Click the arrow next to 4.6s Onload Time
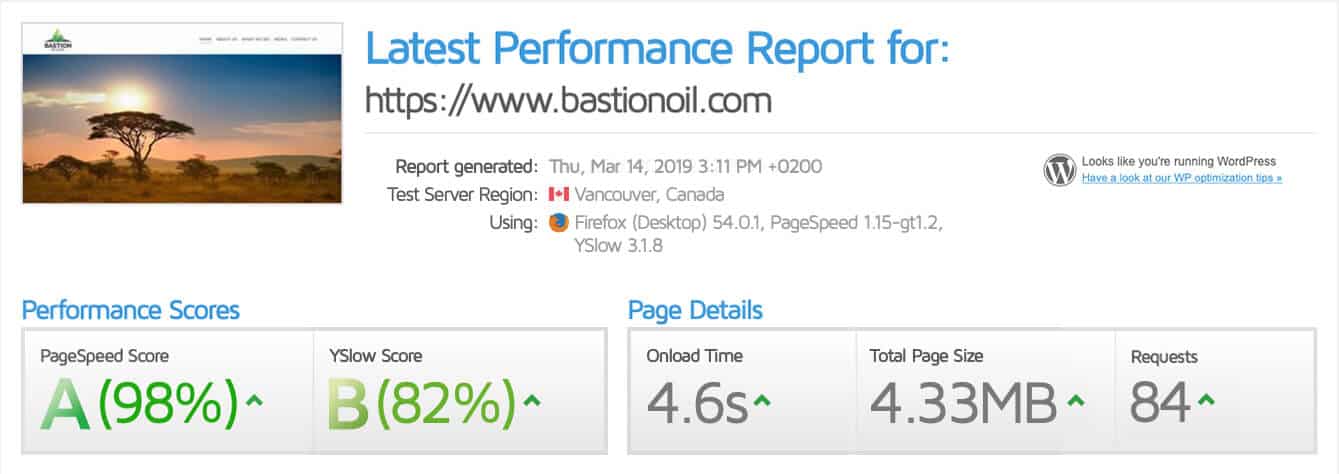Image resolution: width=1339 pixels, height=474 pixels. coord(762,401)
